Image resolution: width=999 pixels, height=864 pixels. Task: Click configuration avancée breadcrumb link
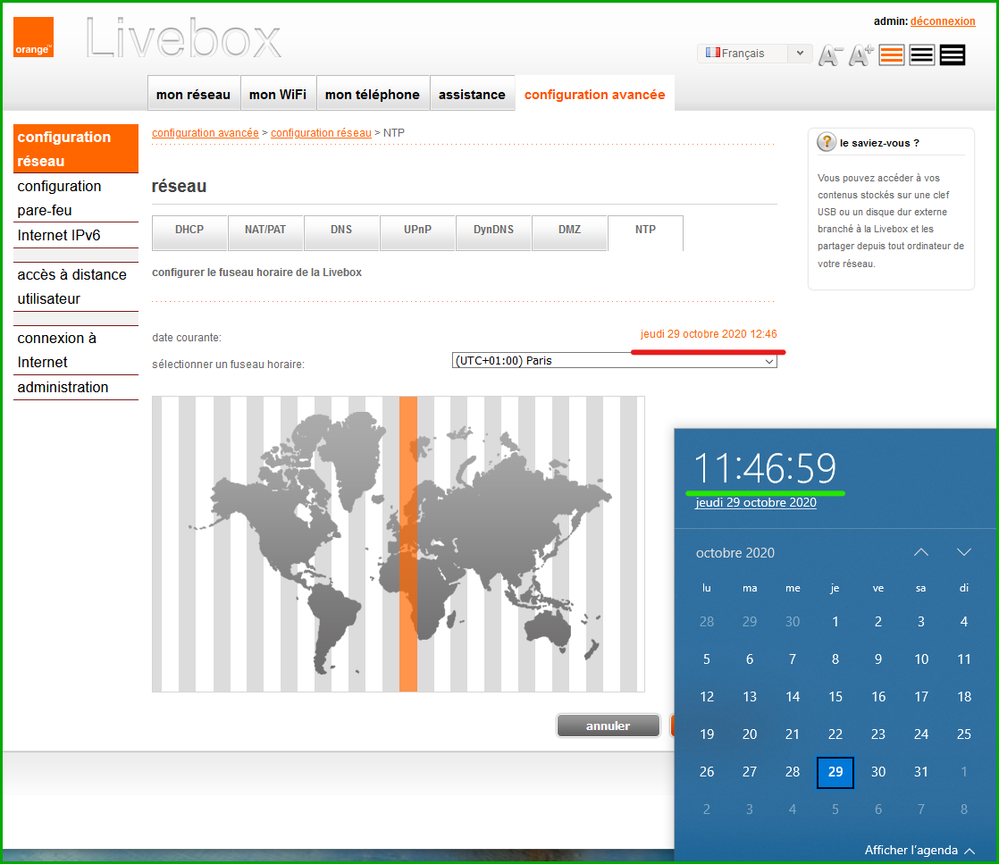pos(205,133)
